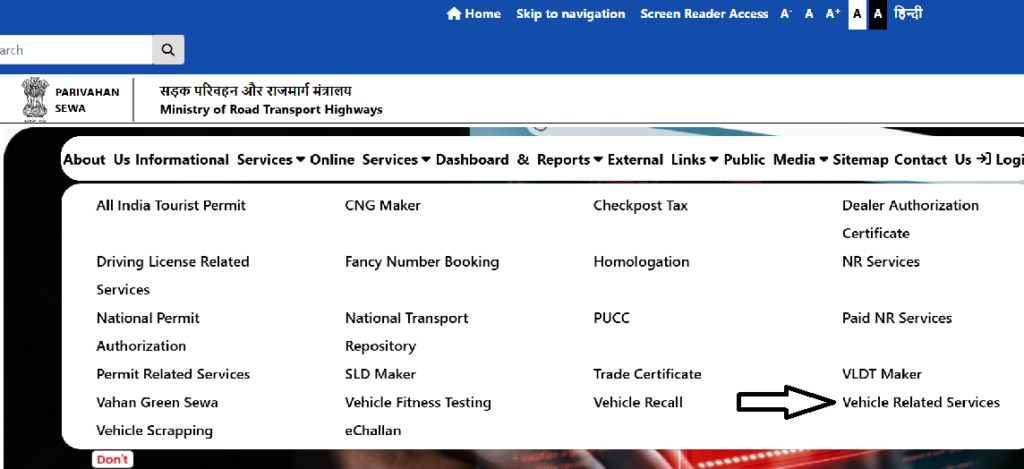The height and width of the screenshot is (469, 1024).
Task: Open Dealer Authorization Certificate
Action: pos(910,219)
